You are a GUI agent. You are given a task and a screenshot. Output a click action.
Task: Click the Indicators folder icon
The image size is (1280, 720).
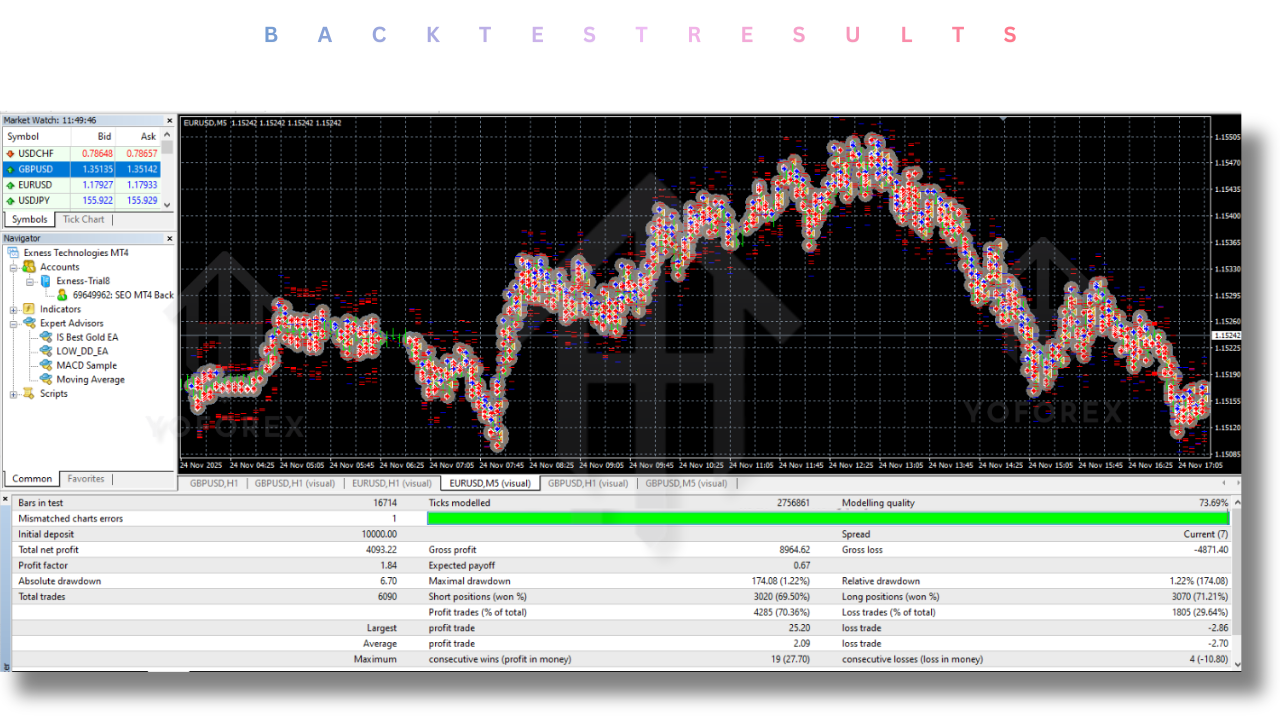[29, 309]
